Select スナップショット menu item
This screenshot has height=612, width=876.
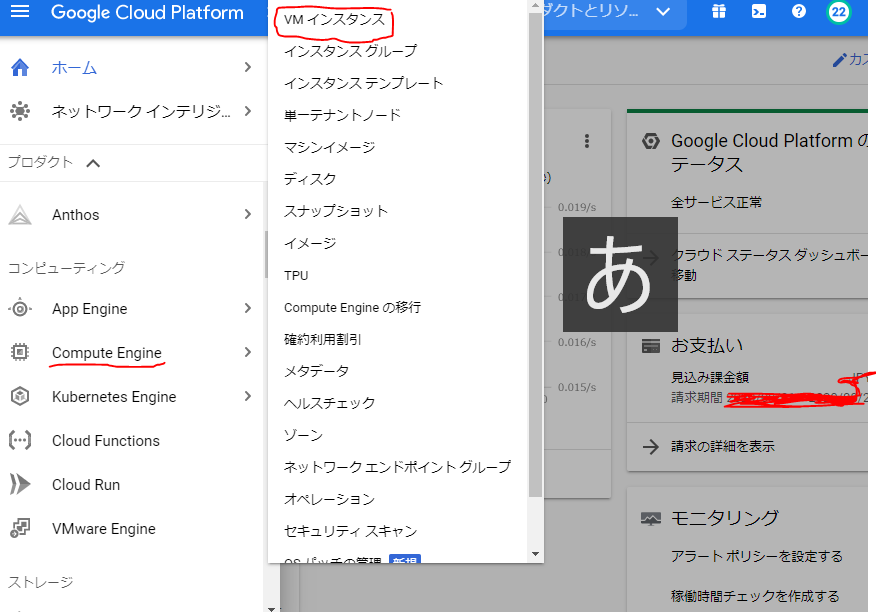336,211
